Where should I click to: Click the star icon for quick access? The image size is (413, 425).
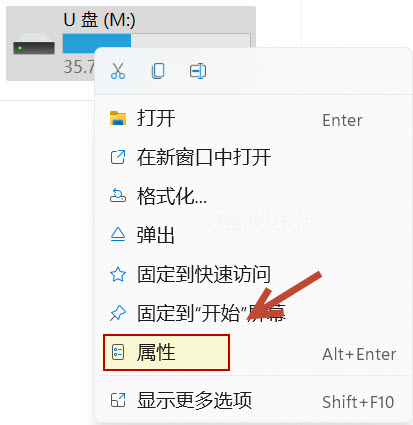[x=118, y=274]
